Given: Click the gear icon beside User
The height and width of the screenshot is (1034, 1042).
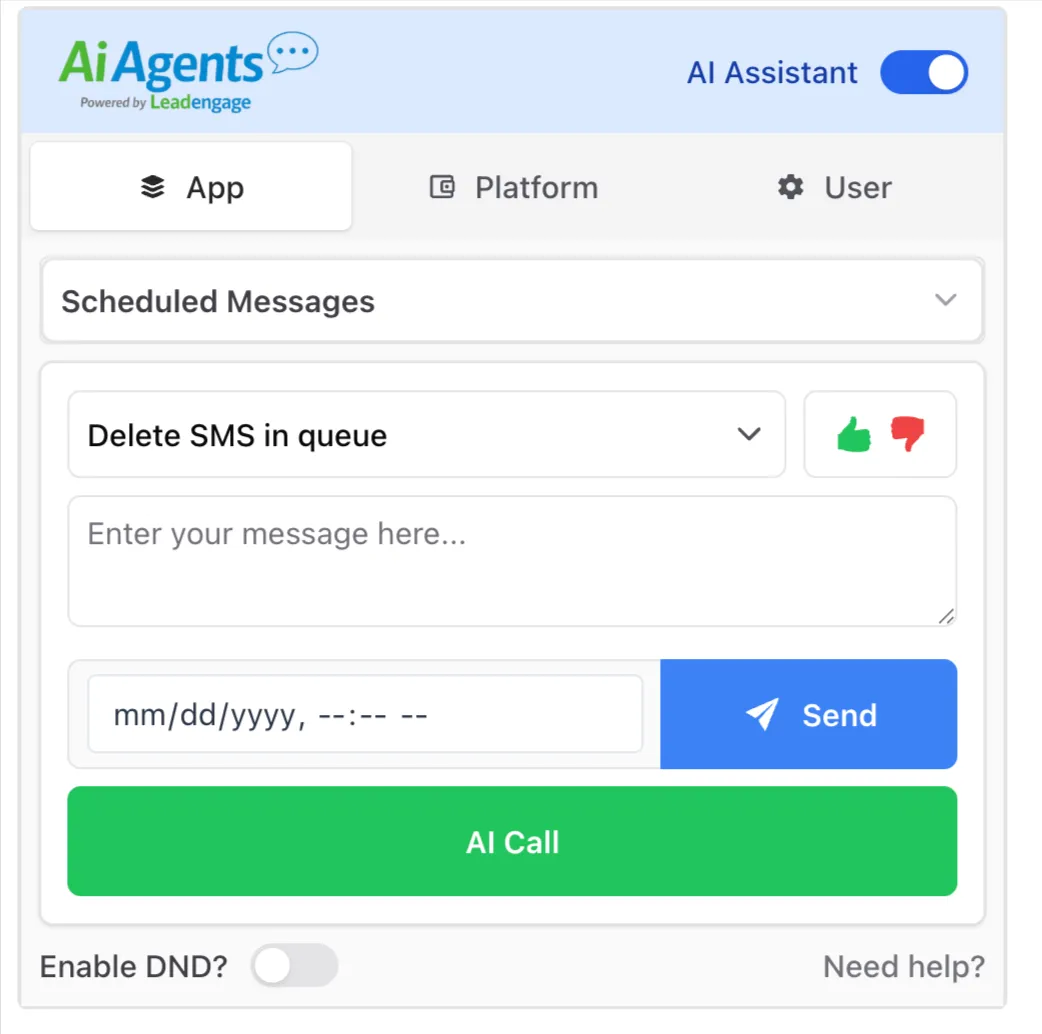Looking at the screenshot, I should click(x=790, y=187).
